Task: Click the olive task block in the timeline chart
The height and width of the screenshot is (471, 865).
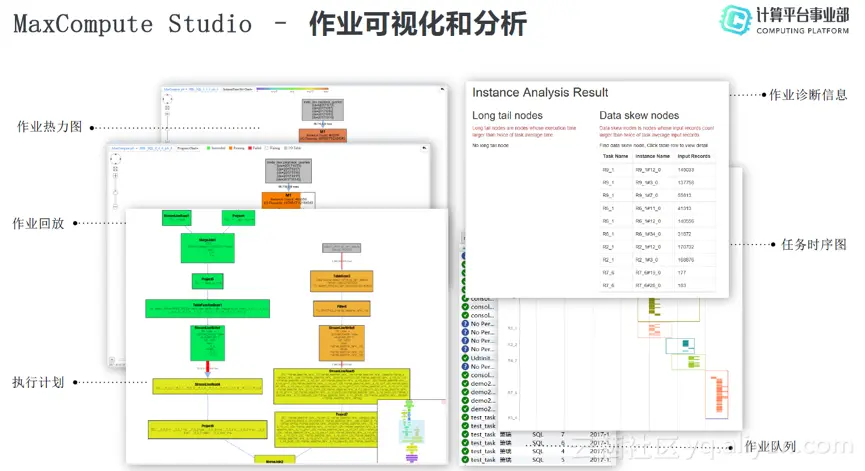Action: [654, 307]
